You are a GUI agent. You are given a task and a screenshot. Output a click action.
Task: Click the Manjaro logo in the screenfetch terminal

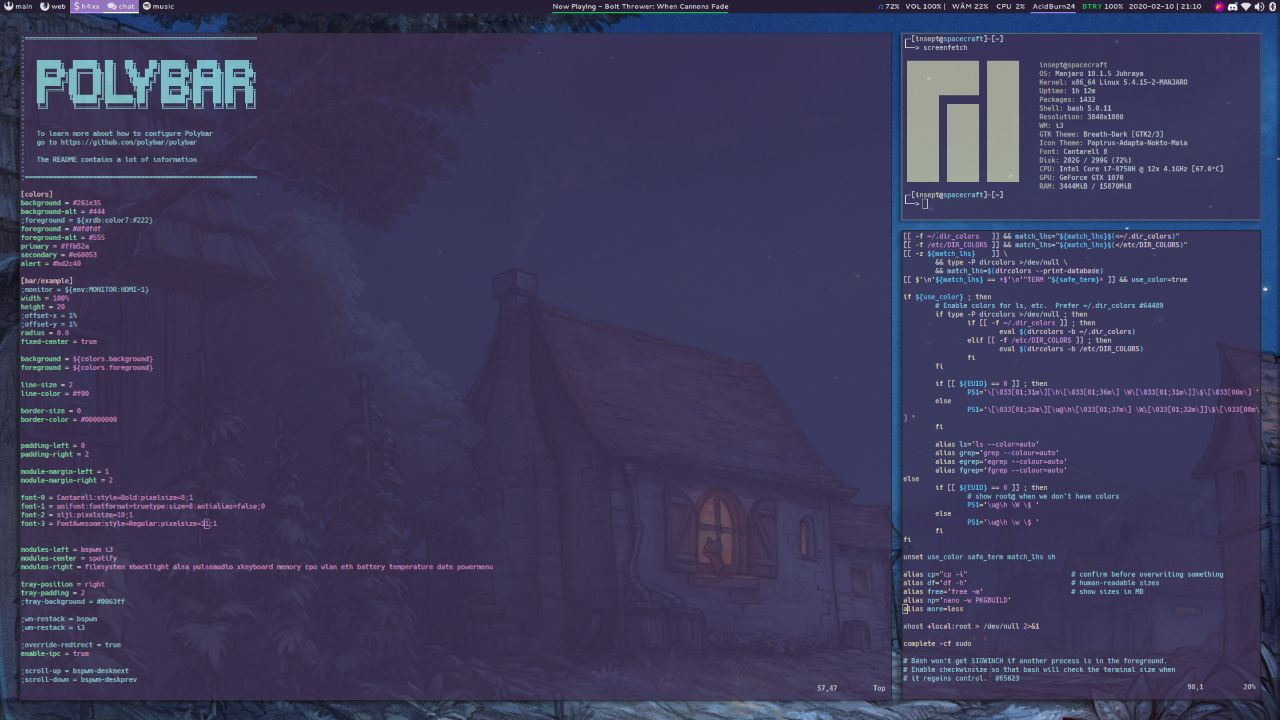[962, 121]
